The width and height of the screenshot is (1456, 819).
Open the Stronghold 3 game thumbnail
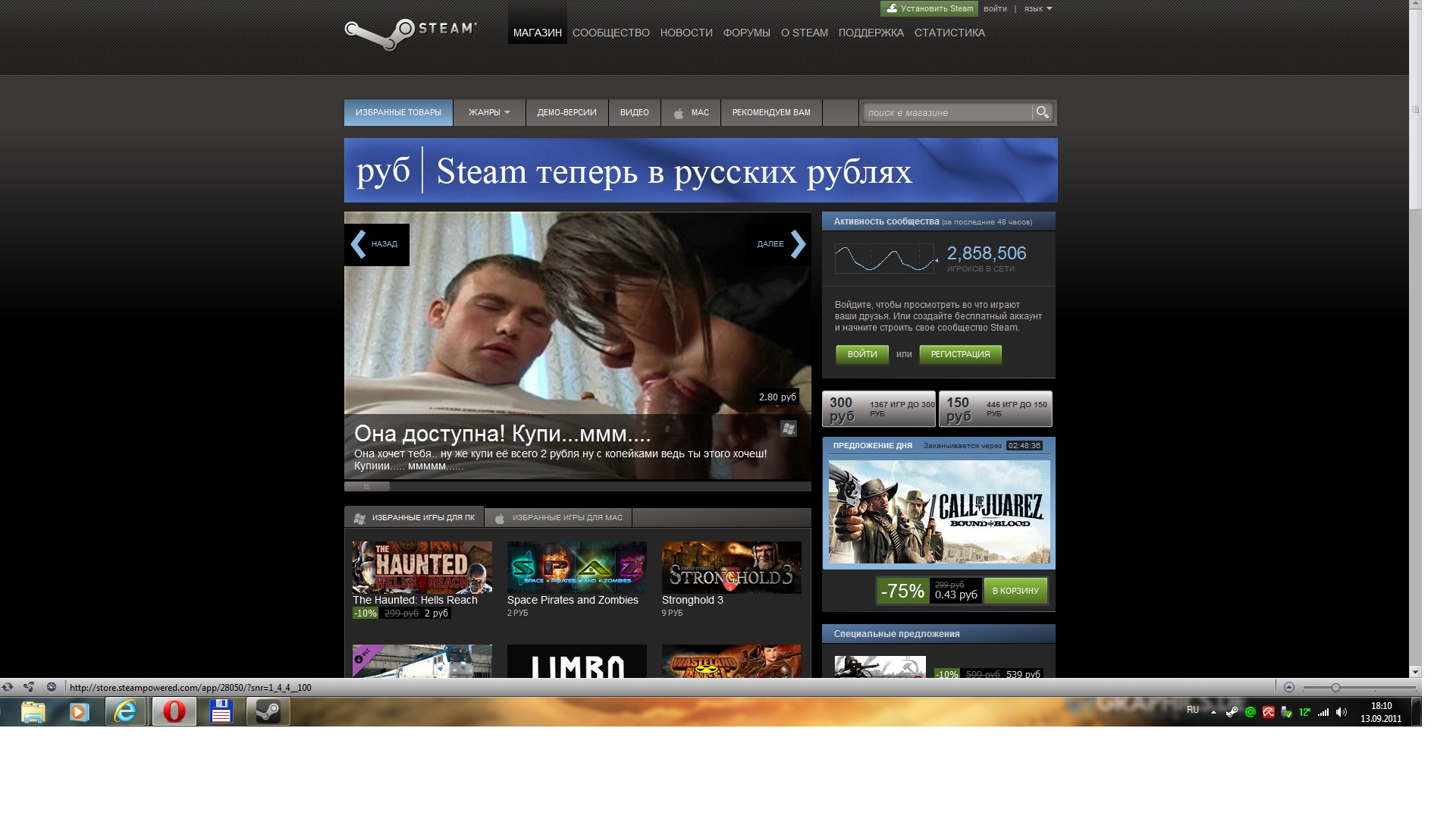731,567
